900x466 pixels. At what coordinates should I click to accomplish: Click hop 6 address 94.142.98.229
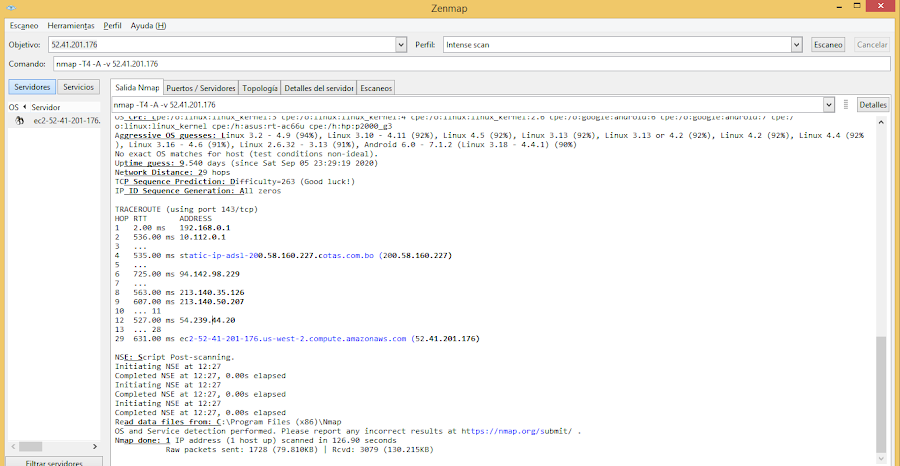[x=210, y=274]
